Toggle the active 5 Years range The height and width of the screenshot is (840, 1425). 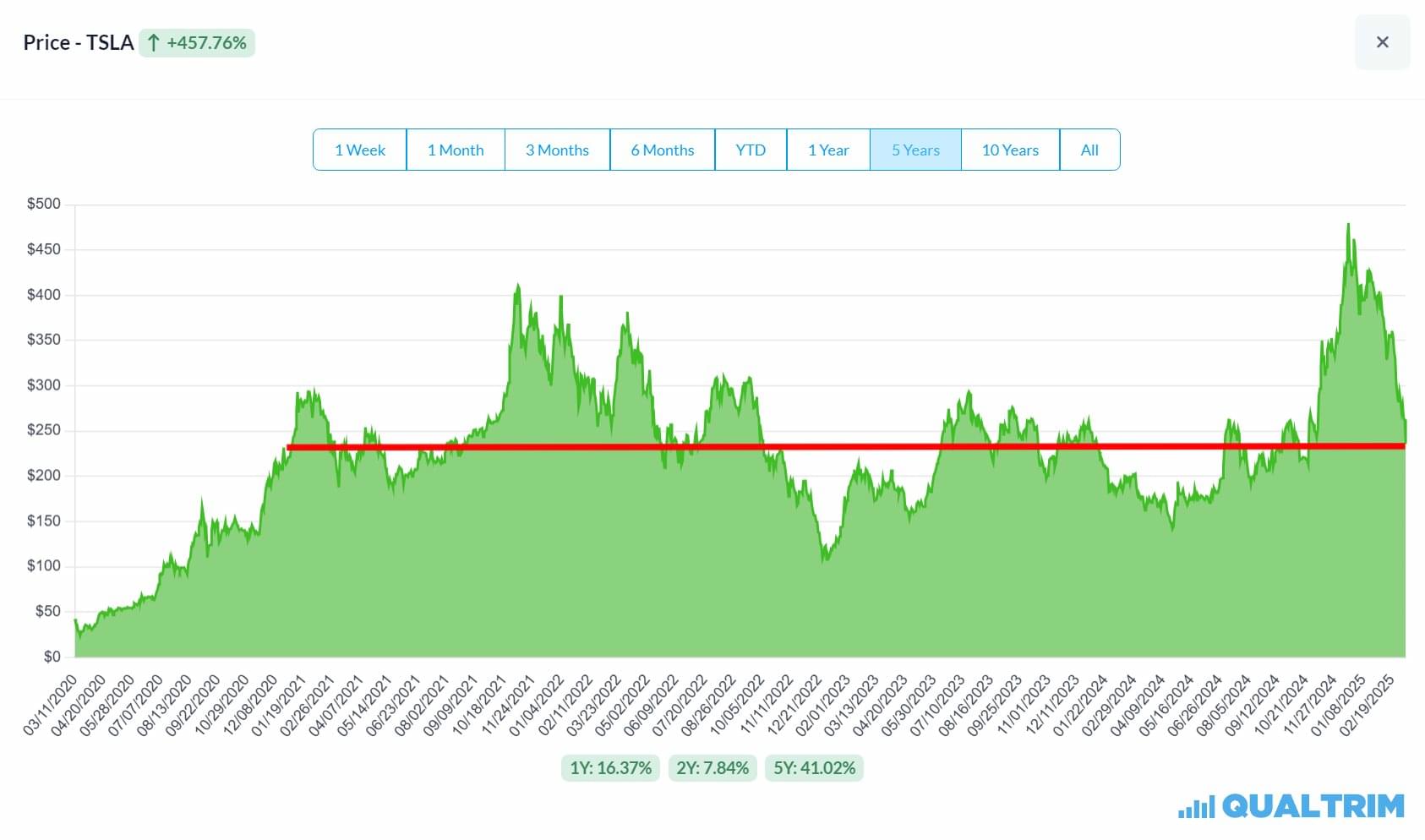point(915,150)
